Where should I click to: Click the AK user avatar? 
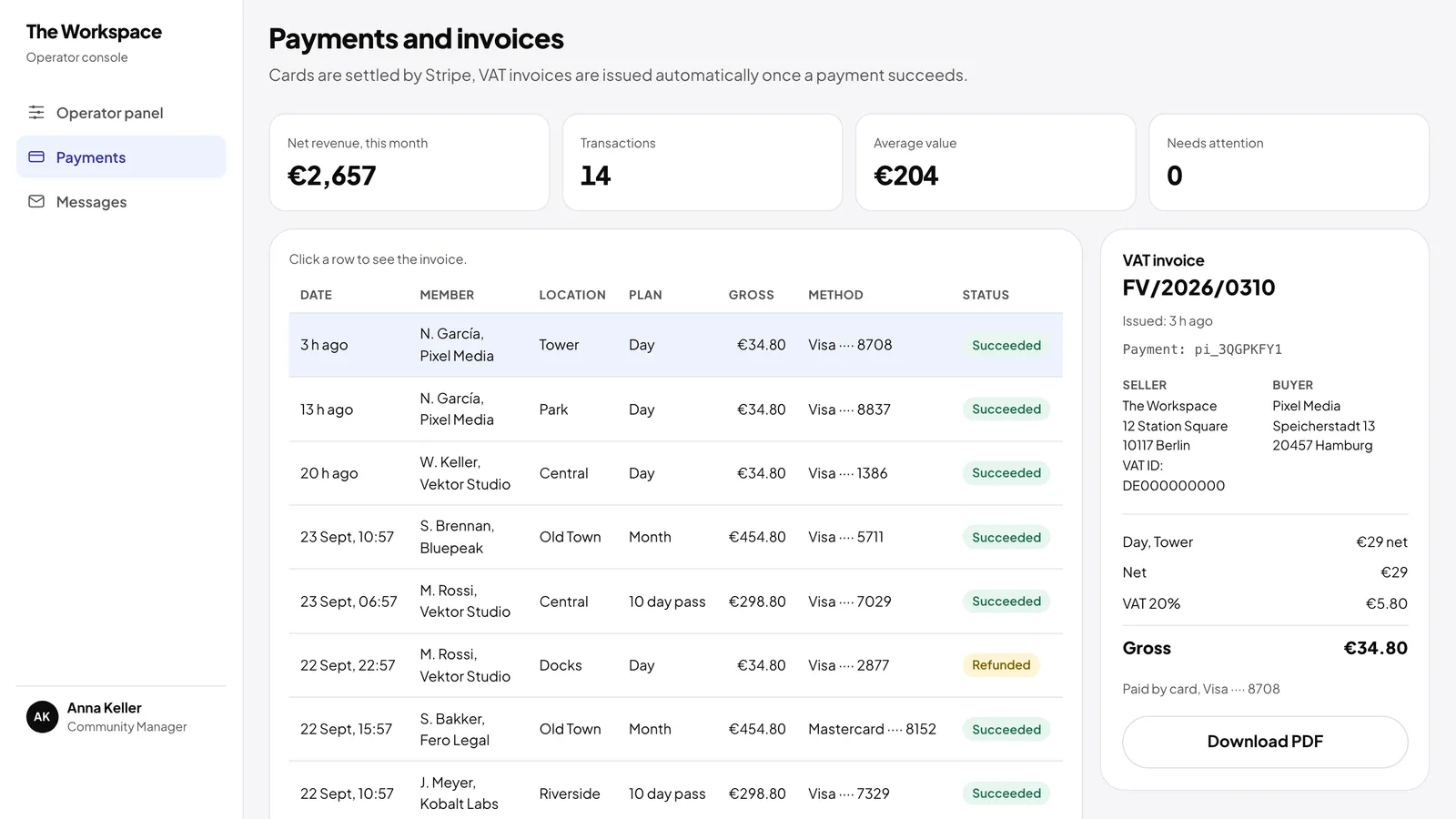coord(42,717)
